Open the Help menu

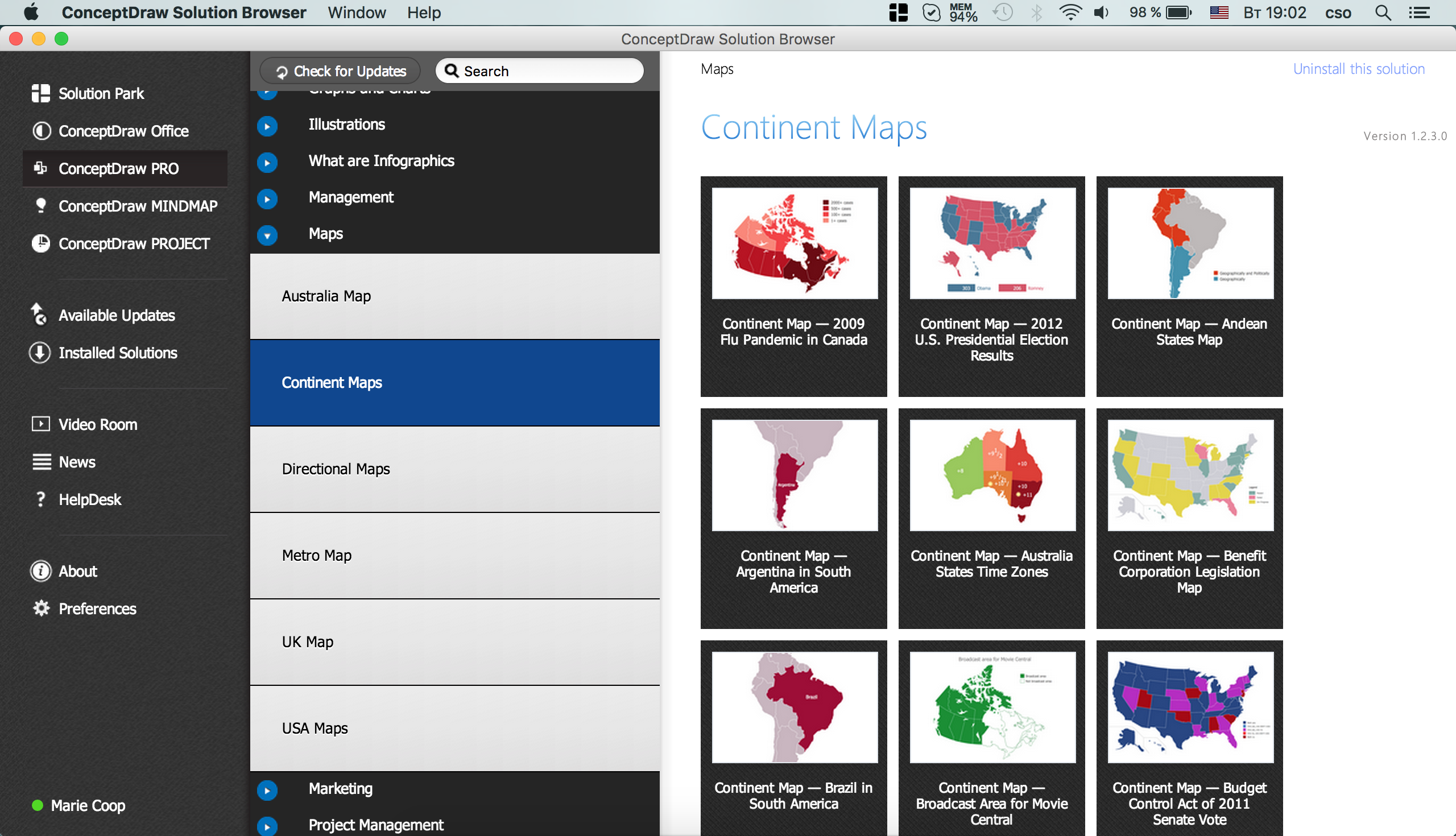[x=424, y=13]
